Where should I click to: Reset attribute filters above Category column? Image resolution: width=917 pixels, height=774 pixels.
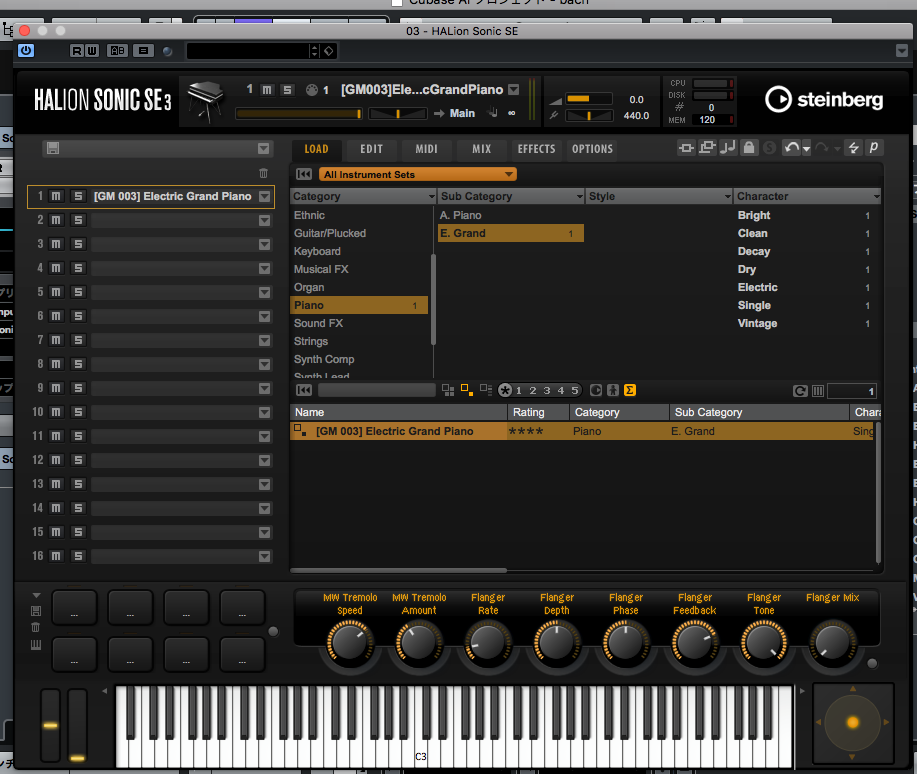coord(304,174)
